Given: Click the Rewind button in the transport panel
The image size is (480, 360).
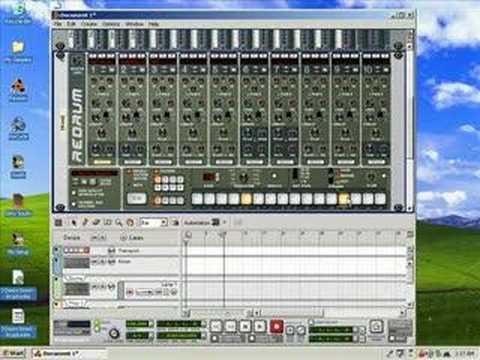Looking at the screenshot, I should (x=216, y=326).
